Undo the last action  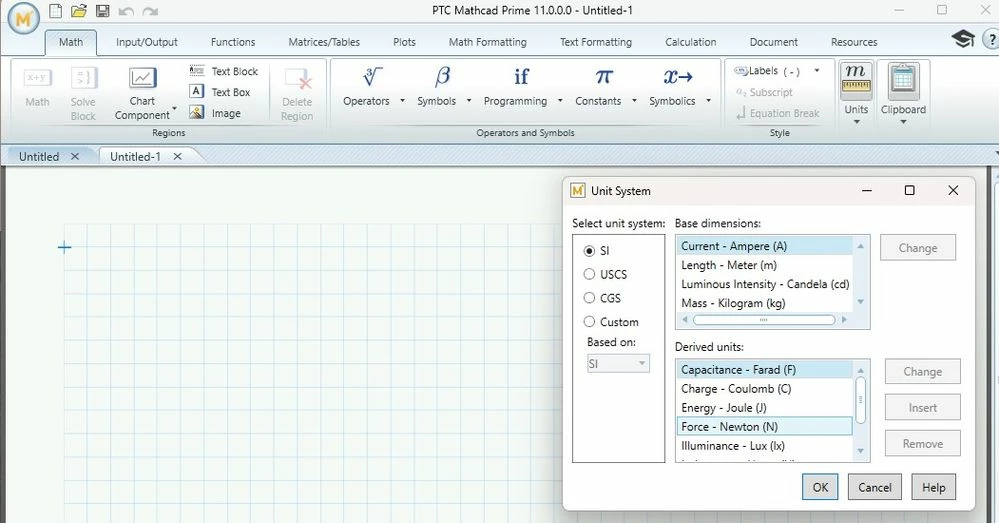click(x=126, y=11)
